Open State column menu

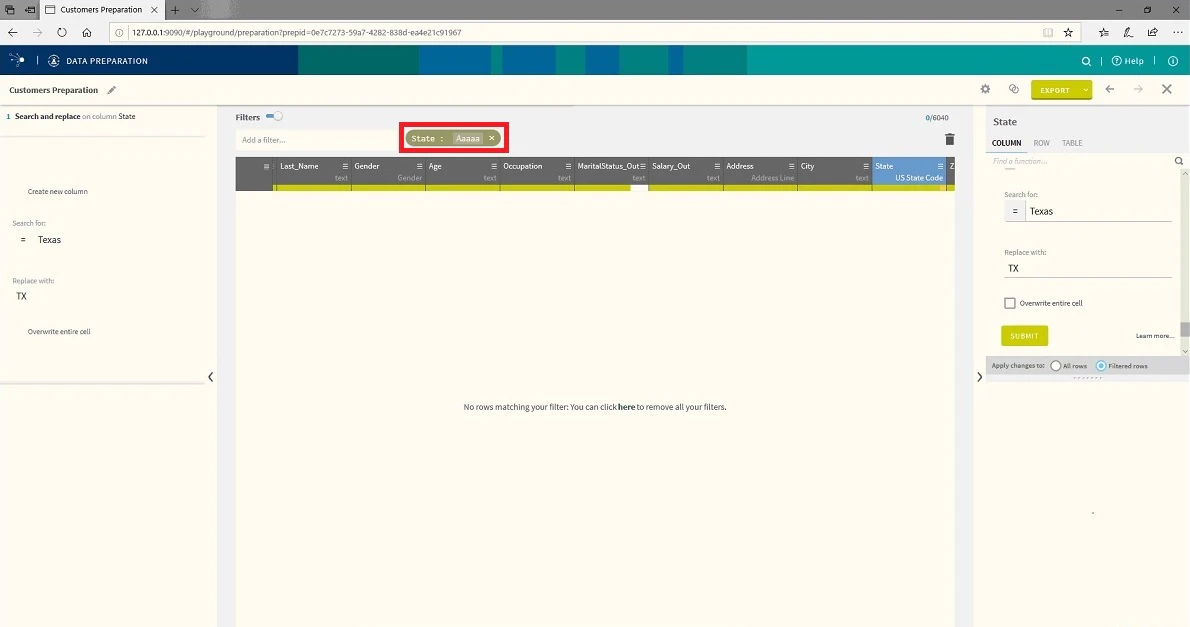coord(940,166)
